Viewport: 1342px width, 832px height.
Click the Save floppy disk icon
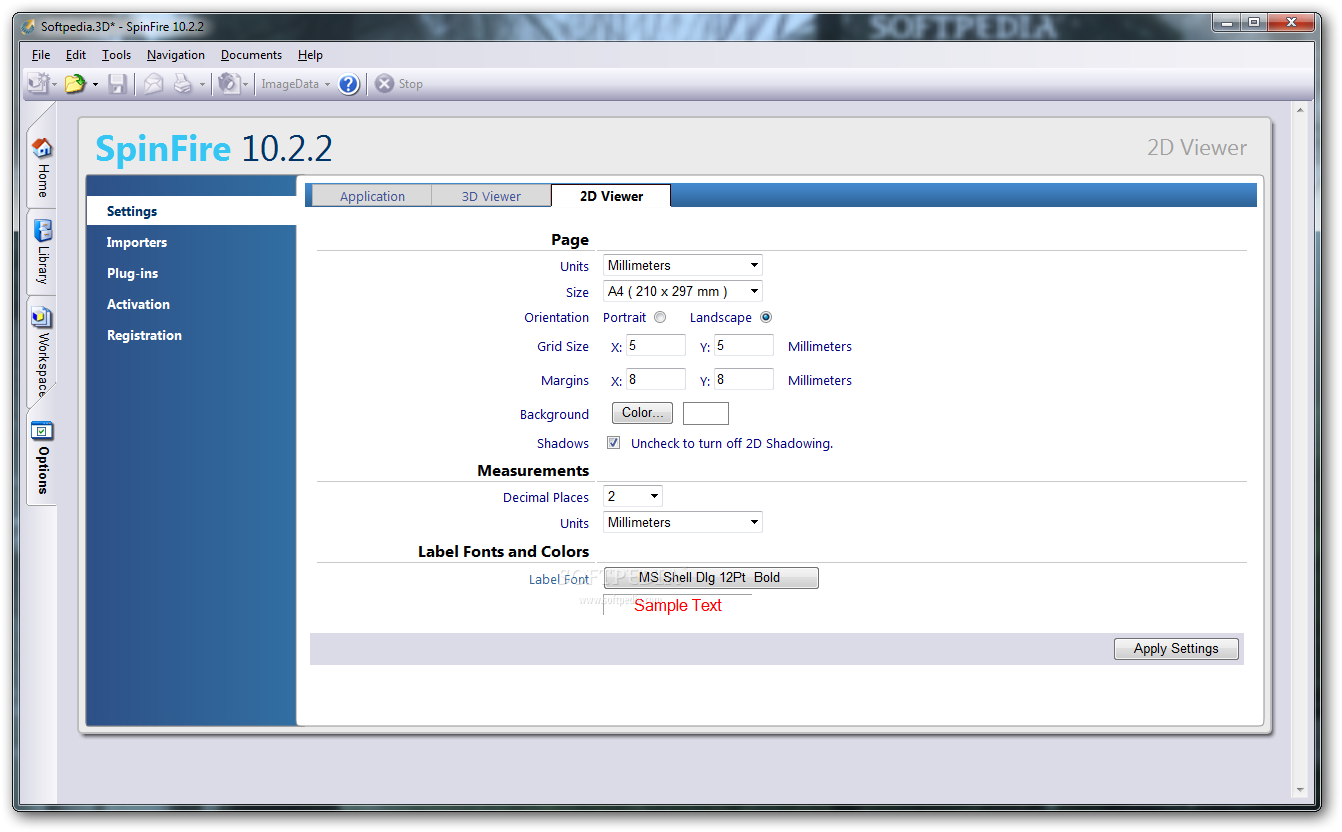117,84
